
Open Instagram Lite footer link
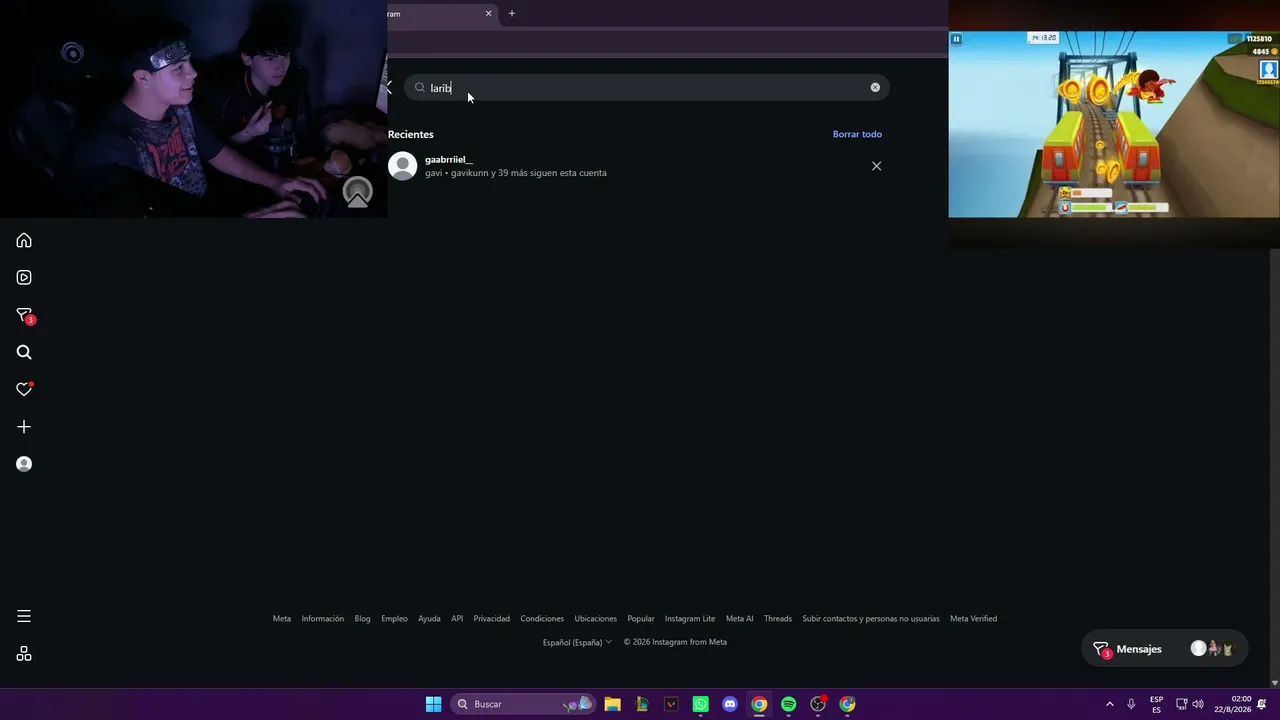(690, 619)
